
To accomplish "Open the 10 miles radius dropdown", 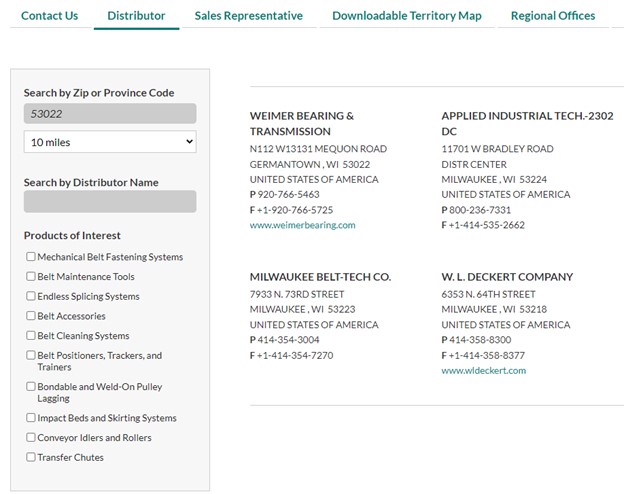I will click(x=110, y=142).
